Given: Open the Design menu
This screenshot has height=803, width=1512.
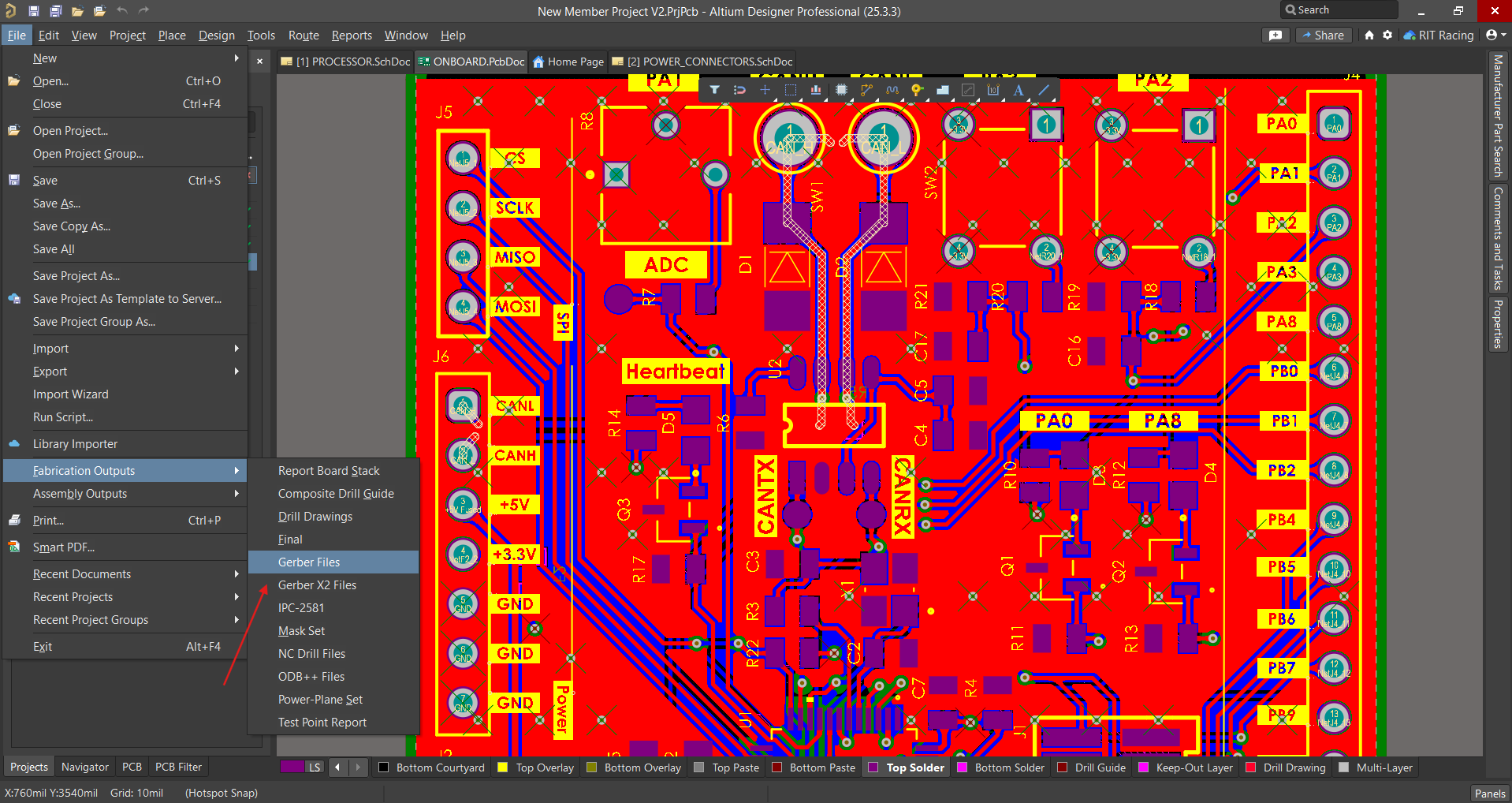Looking at the screenshot, I should pyautogui.click(x=217, y=35).
